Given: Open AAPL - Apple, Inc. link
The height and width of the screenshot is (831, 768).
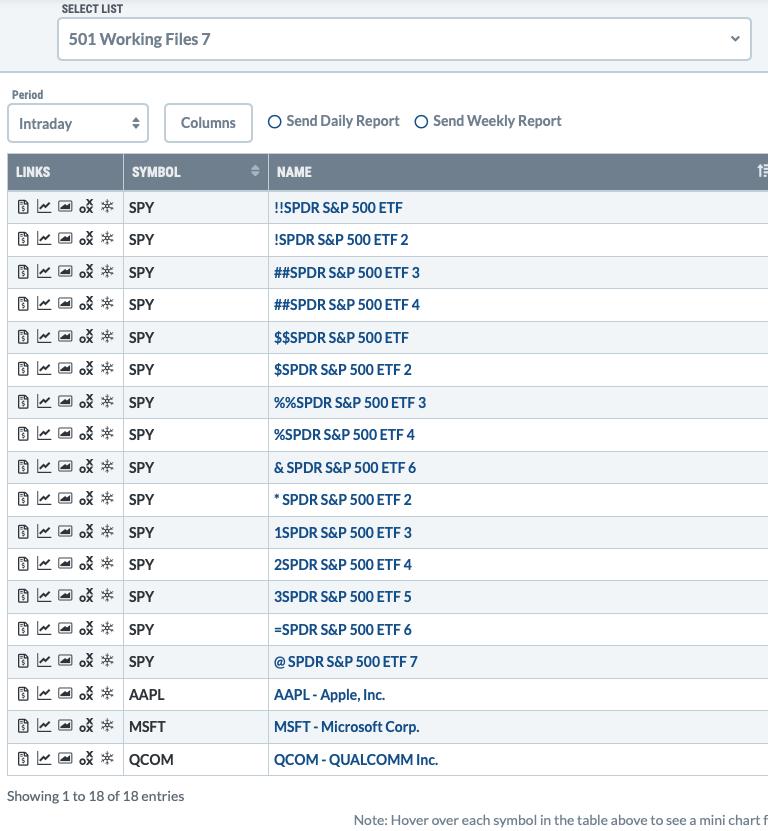Looking at the screenshot, I should (329, 694).
